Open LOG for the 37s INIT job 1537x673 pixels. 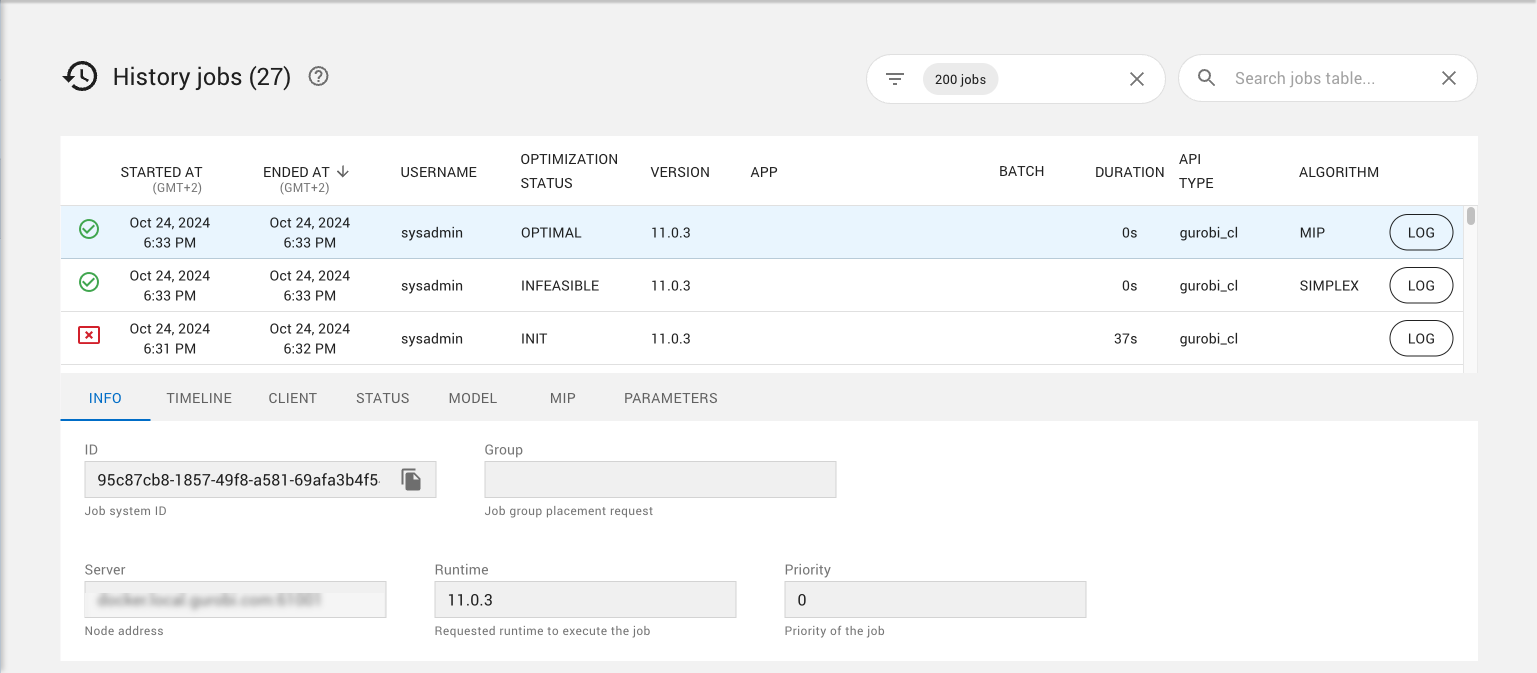point(1420,339)
